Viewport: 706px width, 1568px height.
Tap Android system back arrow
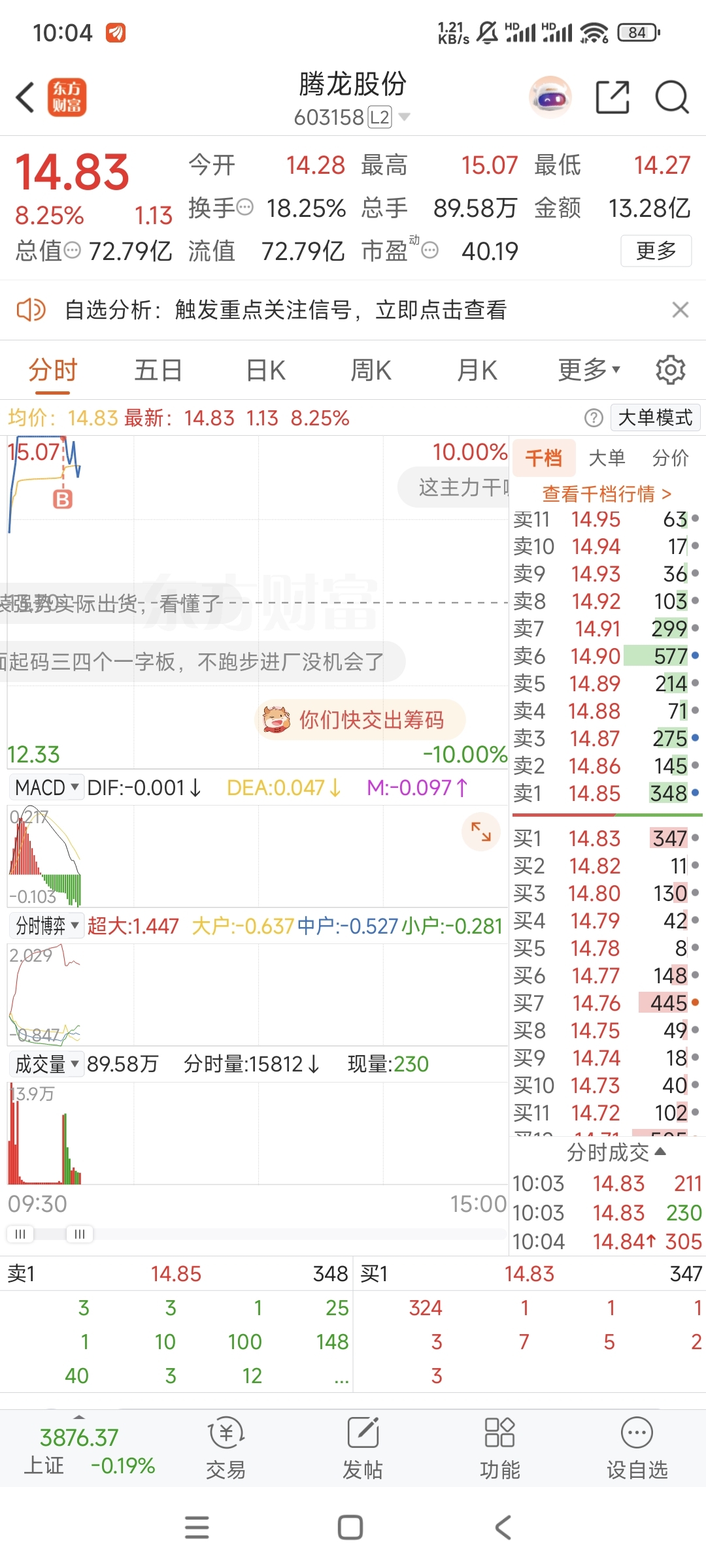click(x=503, y=1527)
